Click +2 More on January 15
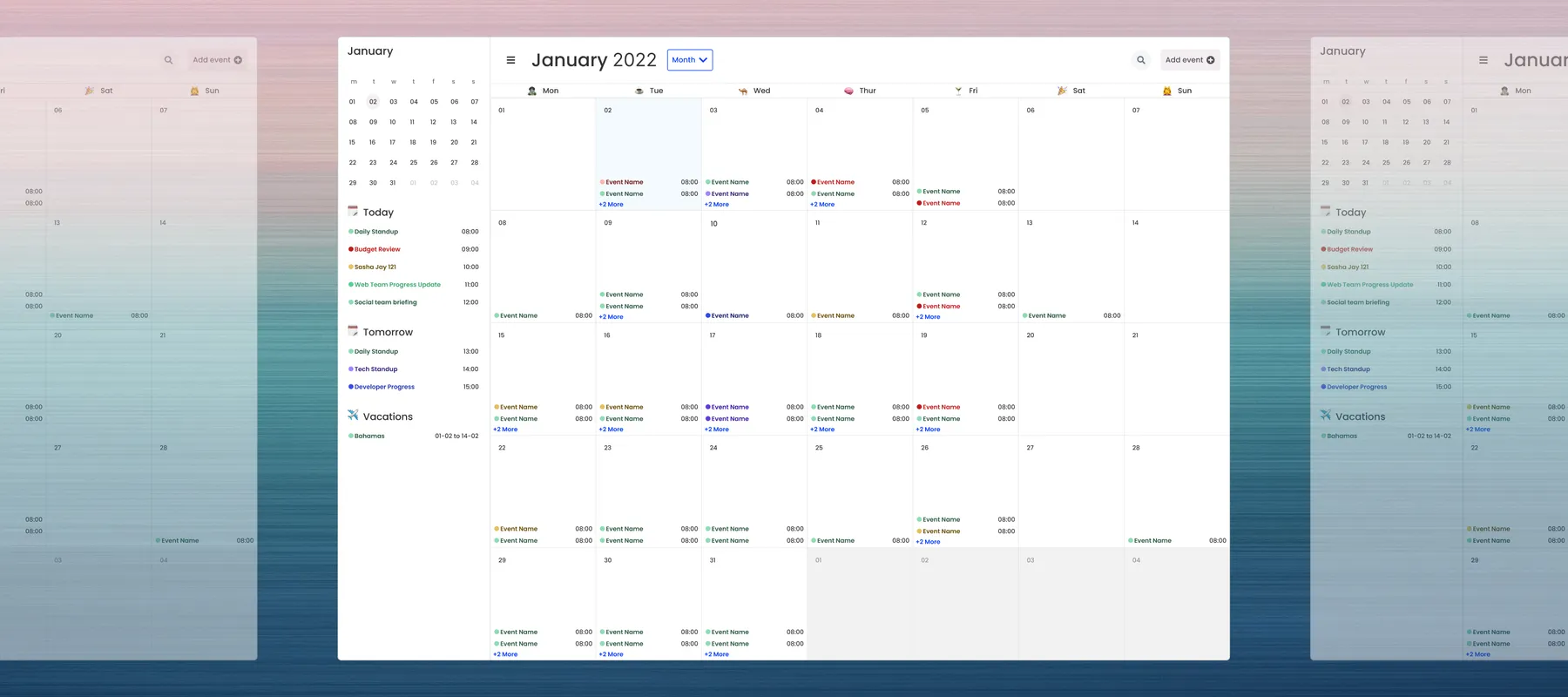Viewport: 1568px width, 697px height. (505, 430)
